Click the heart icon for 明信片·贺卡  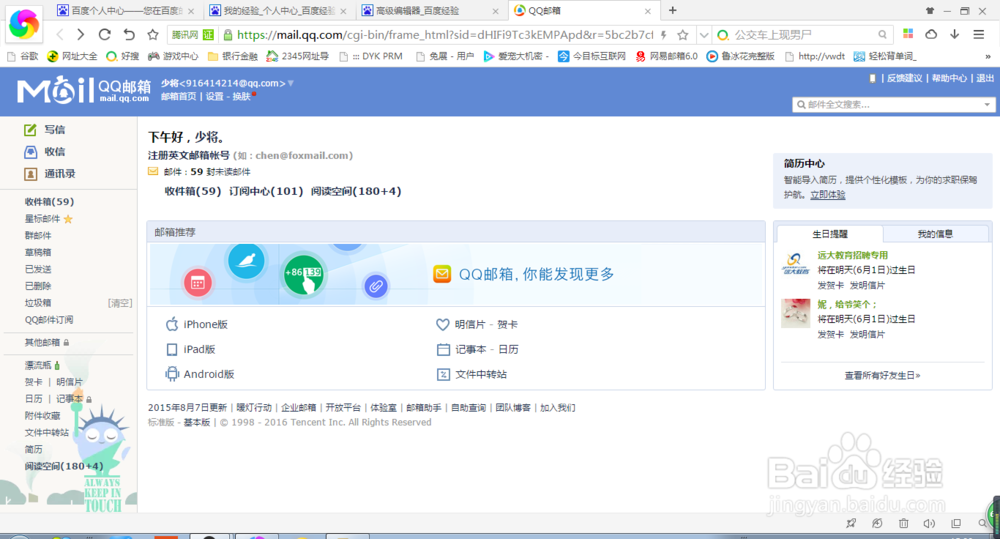point(443,324)
